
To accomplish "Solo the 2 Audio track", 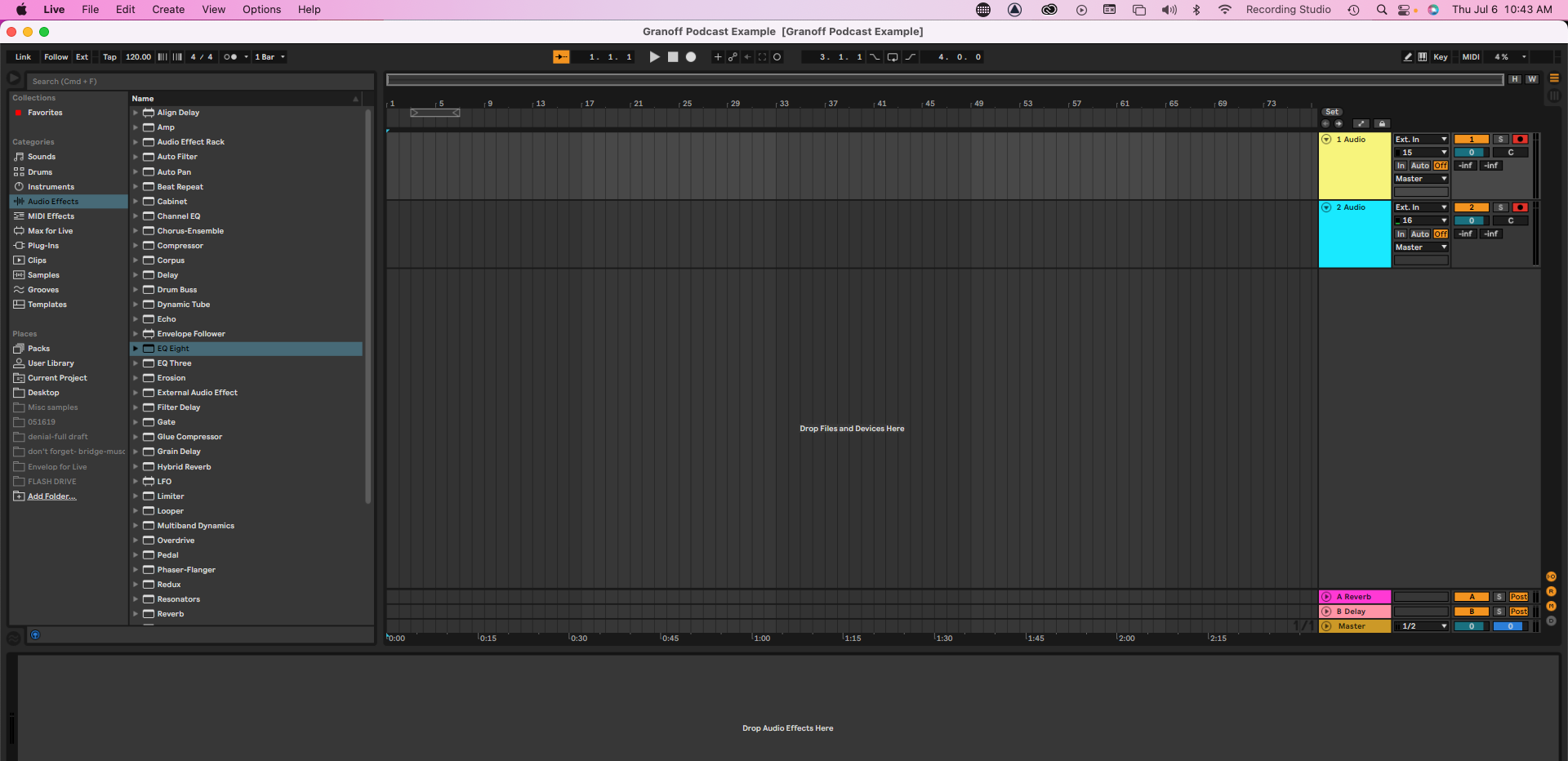I will coord(1500,207).
